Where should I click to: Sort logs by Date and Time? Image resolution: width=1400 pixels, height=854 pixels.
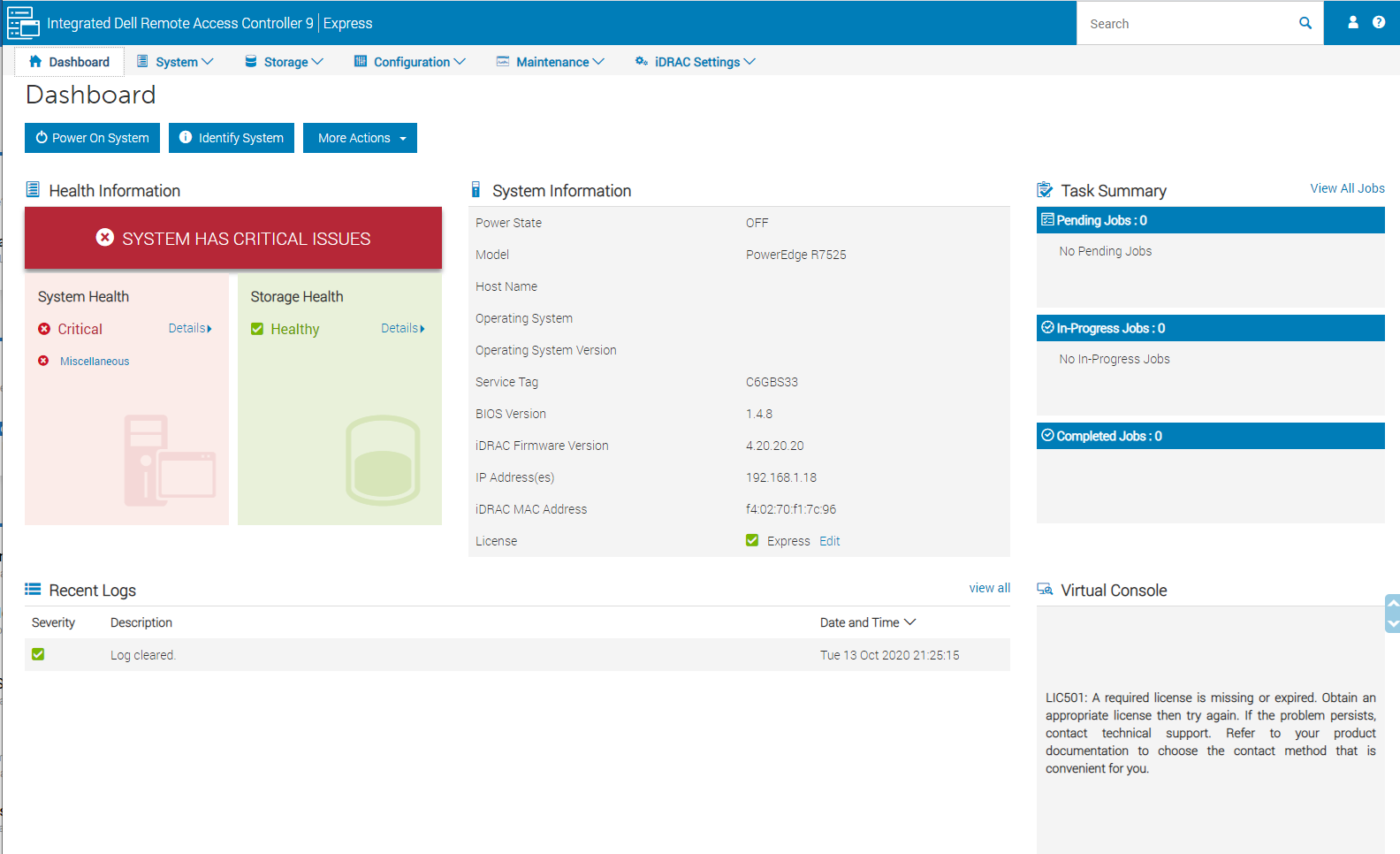[867, 622]
